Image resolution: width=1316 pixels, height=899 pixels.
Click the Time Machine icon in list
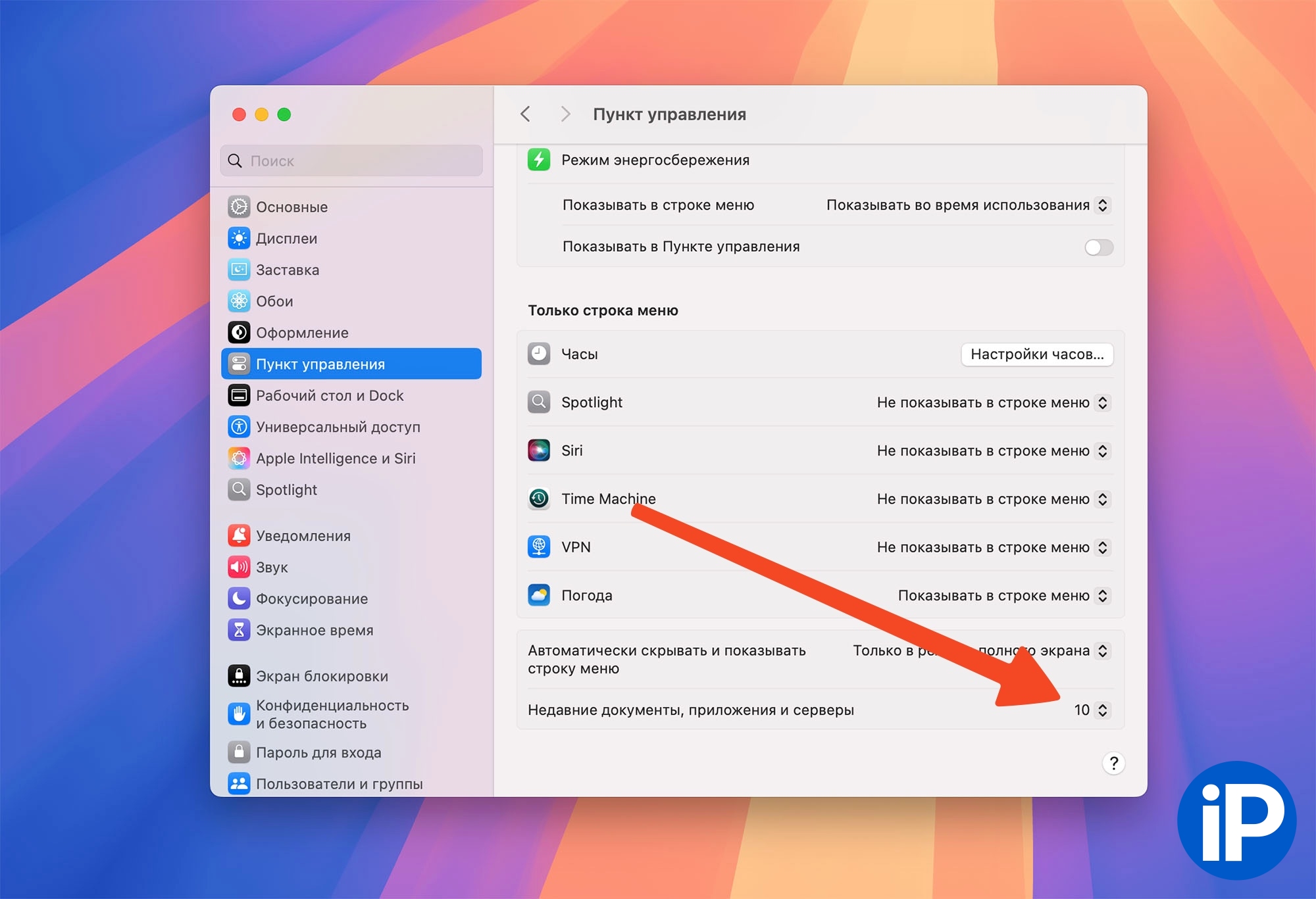(539, 498)
